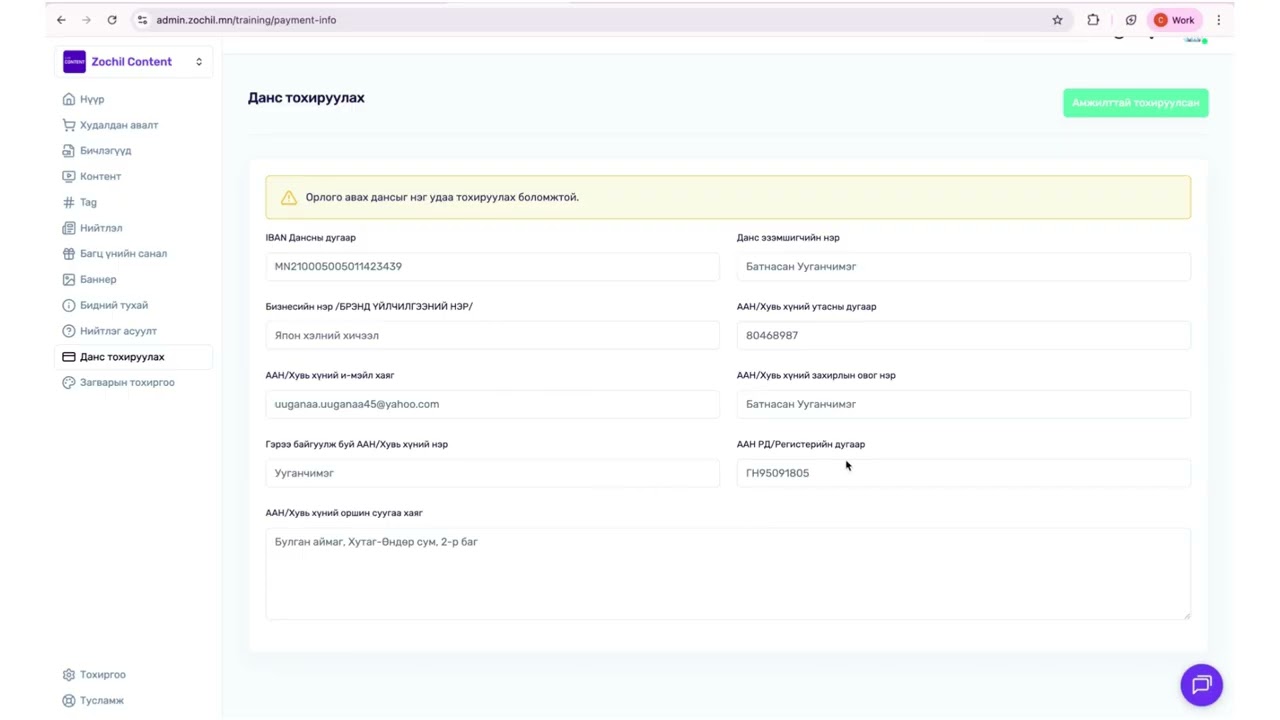Open browser extensions puzzle icon
Image resolution: width=1280 pixels, height=720 pixels.
pyautogui.click(x=1093, y=20)
